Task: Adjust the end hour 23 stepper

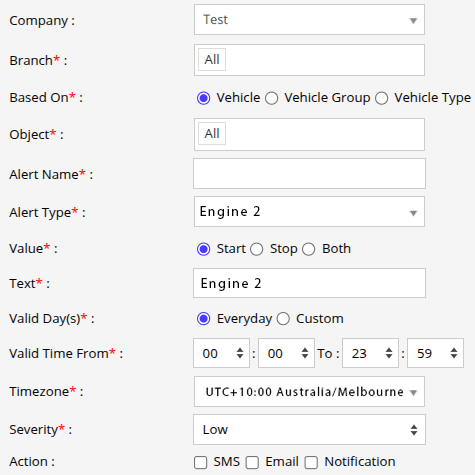Action: pos(389,353)
